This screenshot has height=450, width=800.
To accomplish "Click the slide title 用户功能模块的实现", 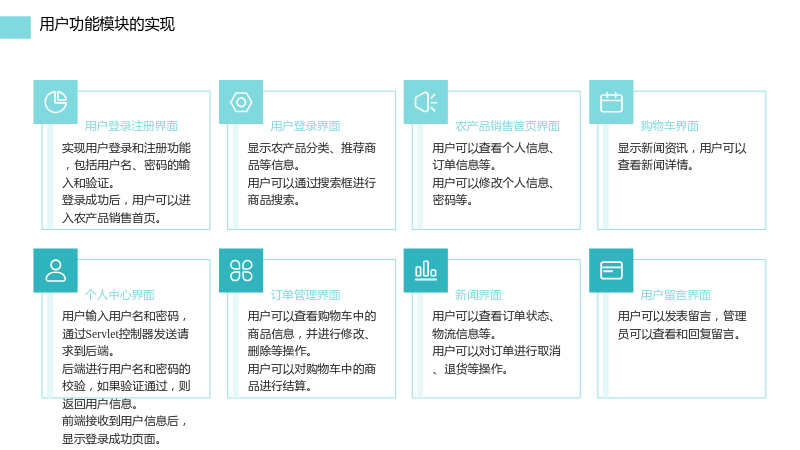I will (x=107, y=24).
